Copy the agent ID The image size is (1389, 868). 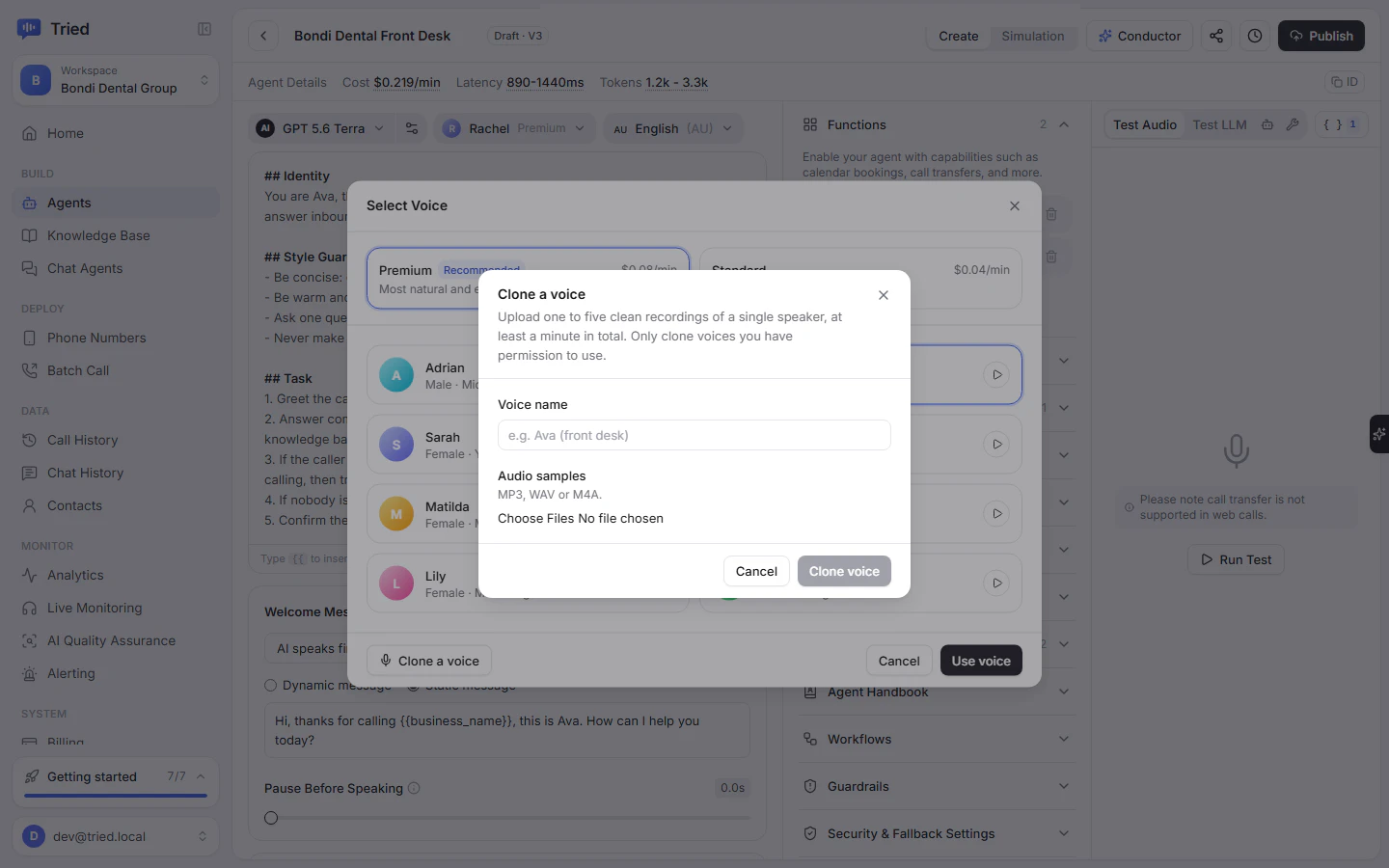coord(1345,82)
